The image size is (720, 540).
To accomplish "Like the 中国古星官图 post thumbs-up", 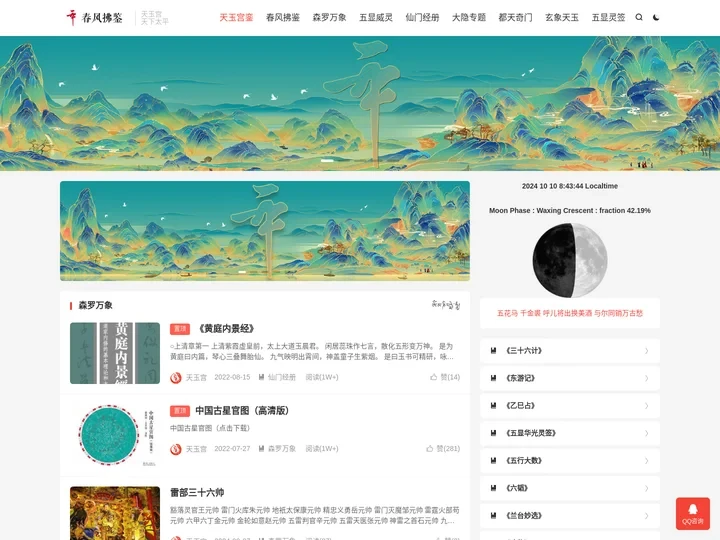I will tap(429, 449).
